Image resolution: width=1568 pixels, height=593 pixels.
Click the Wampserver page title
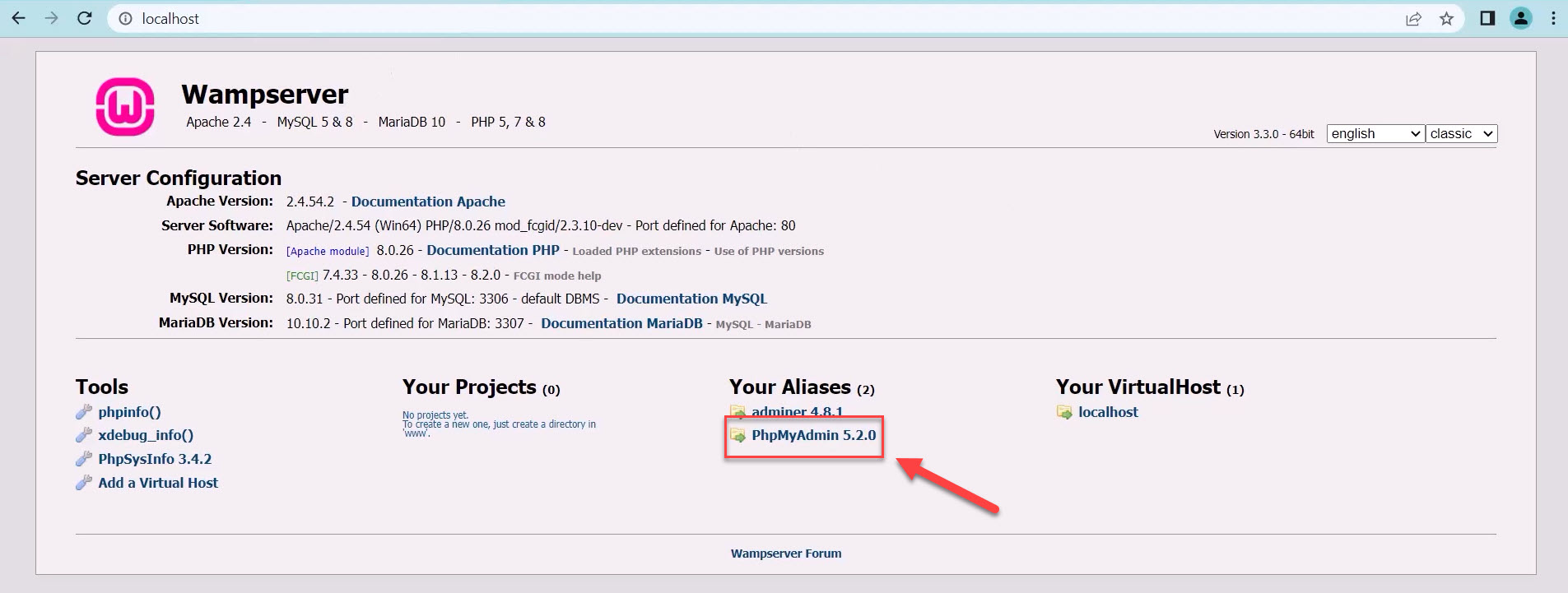tap(264, 94)
